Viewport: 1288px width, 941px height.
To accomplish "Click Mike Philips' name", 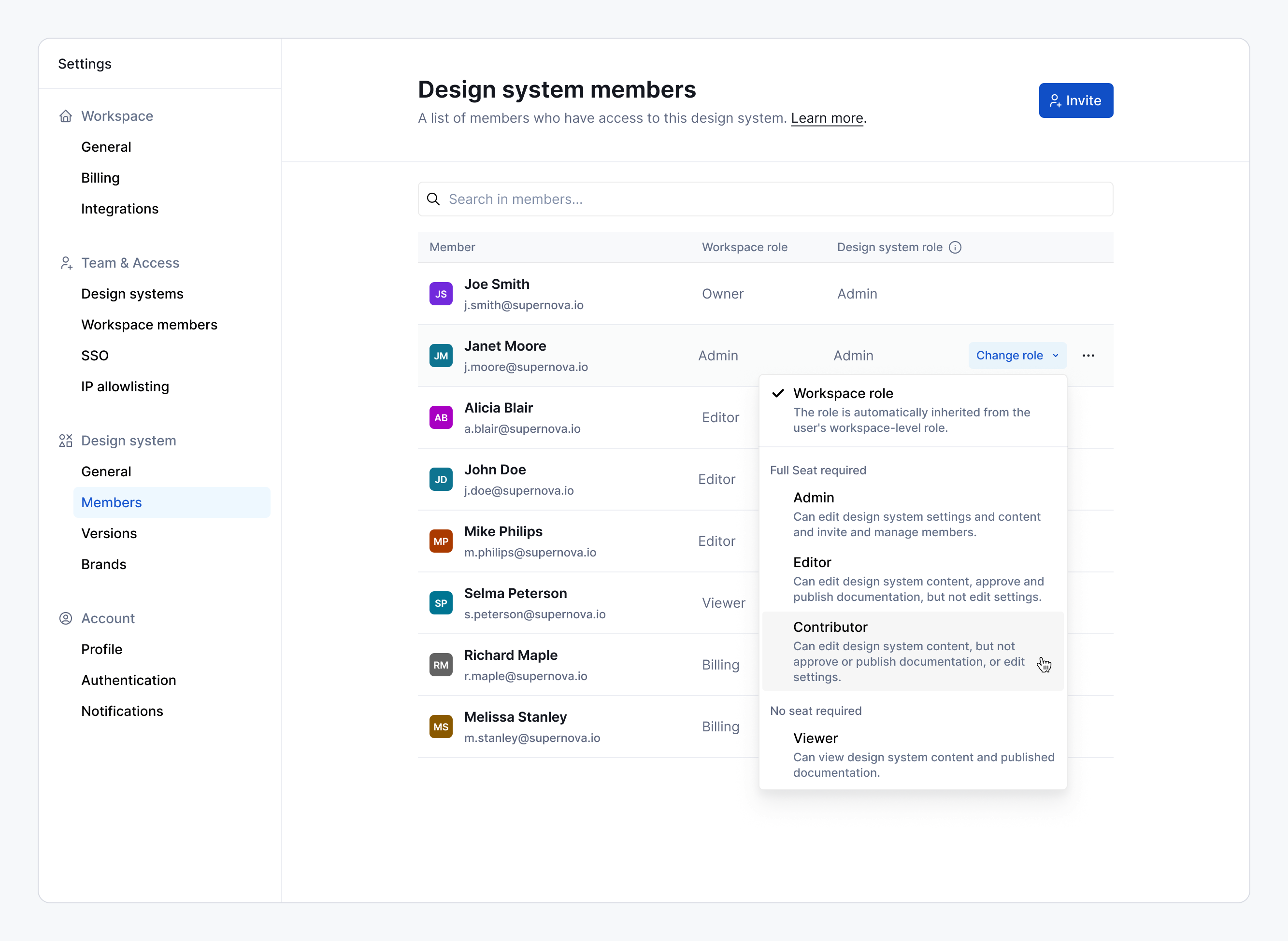I will (503, 531).
